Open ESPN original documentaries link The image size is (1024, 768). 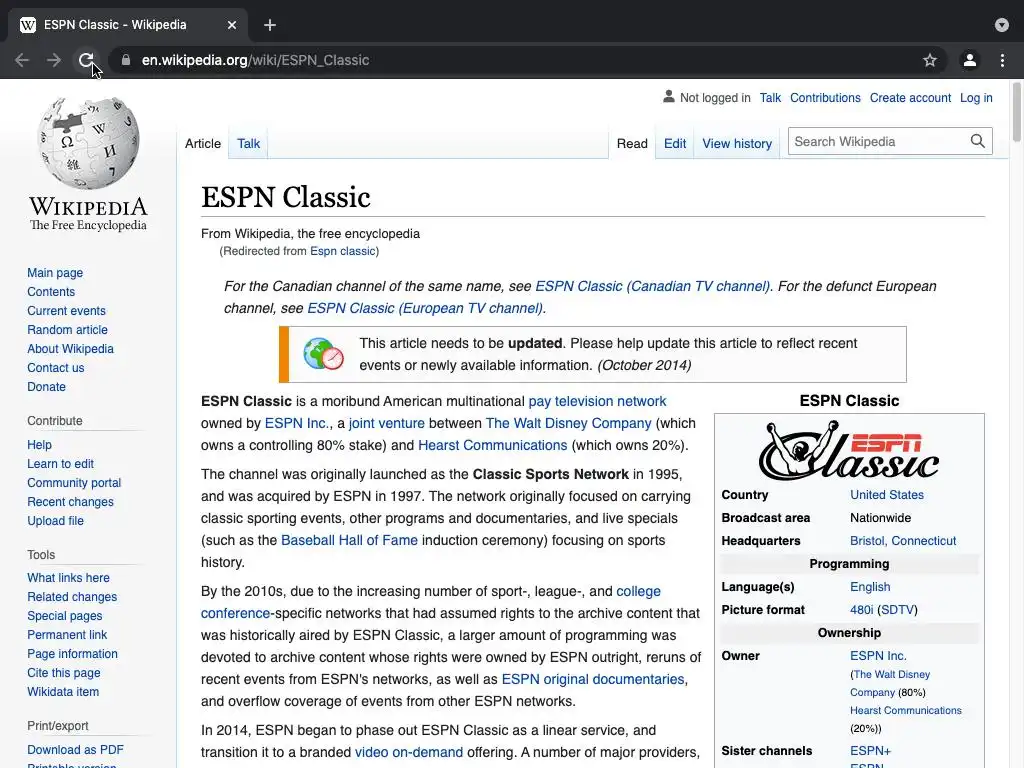[x=593, y=679]
